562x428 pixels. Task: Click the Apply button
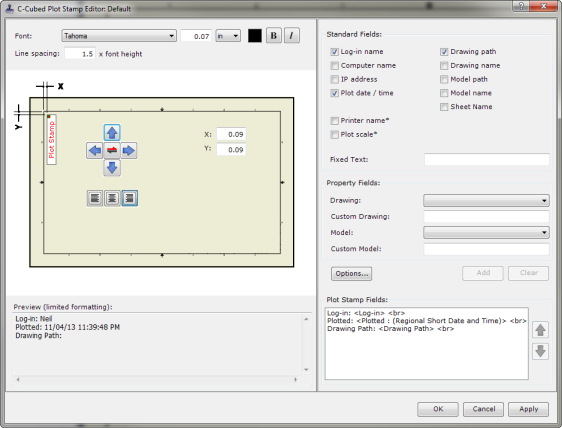[528, 409]
